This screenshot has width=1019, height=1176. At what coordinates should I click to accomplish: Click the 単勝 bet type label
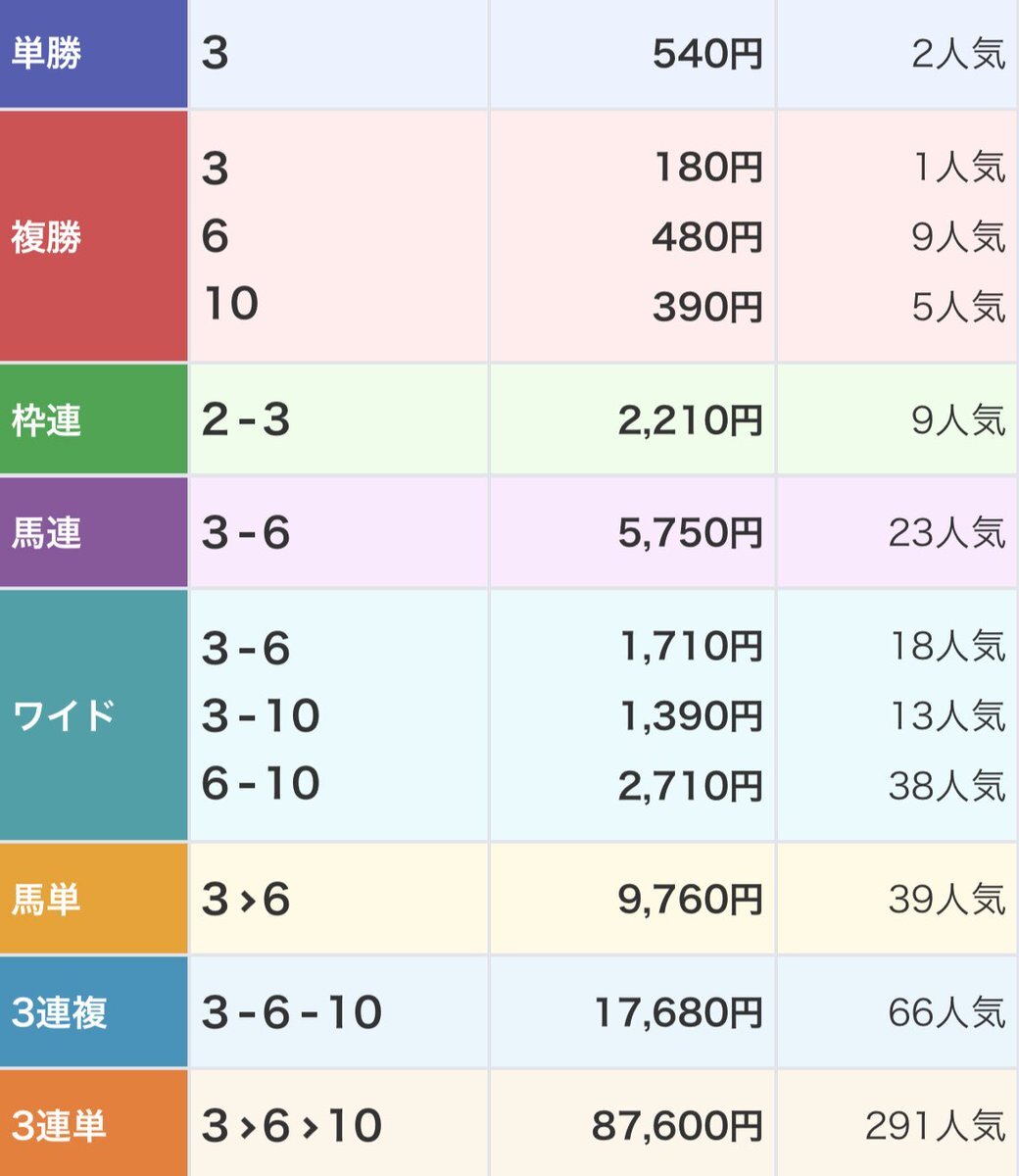tap(46, 54)
